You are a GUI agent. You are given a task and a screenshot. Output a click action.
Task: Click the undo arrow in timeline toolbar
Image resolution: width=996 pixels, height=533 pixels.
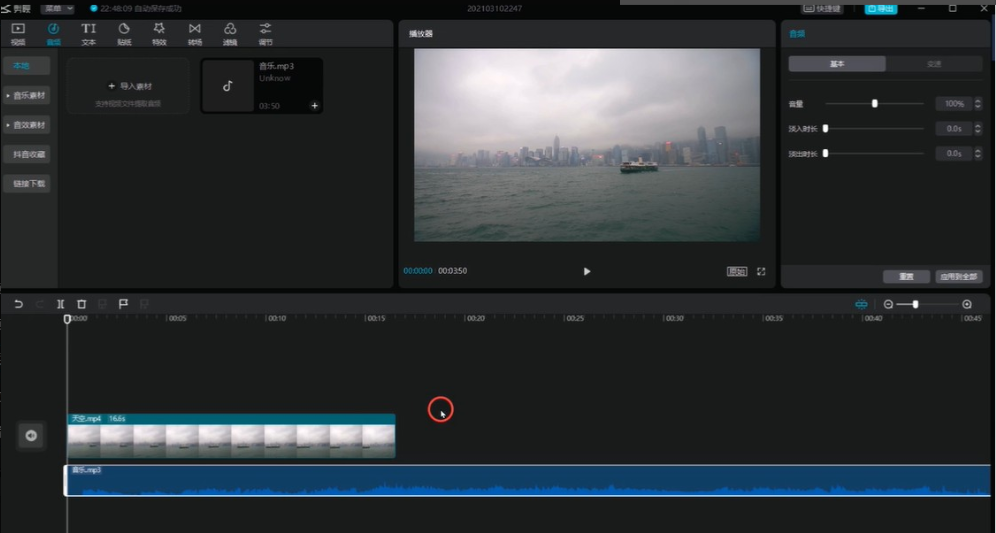click(18, 304)
